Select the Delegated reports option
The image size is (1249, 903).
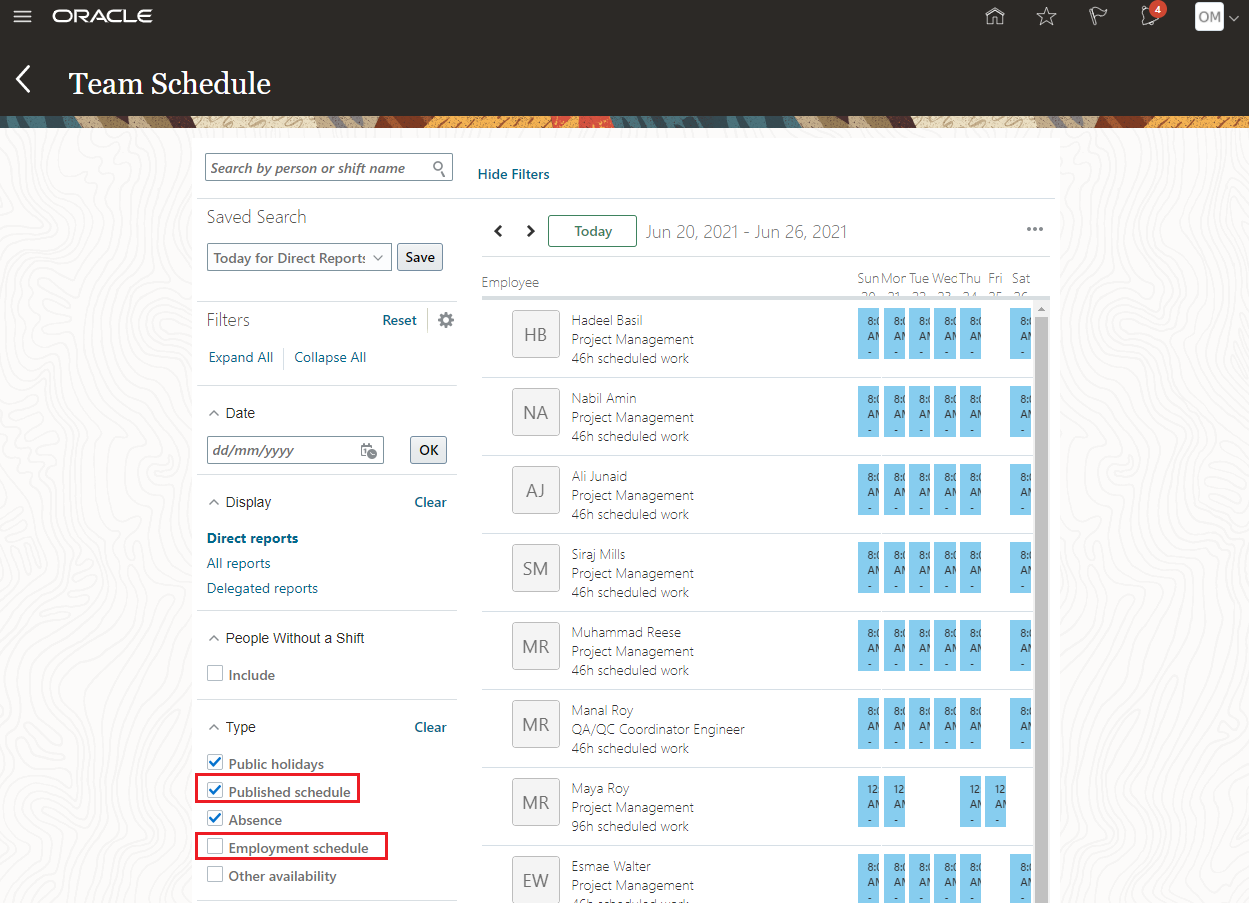[x=262, y=588]
